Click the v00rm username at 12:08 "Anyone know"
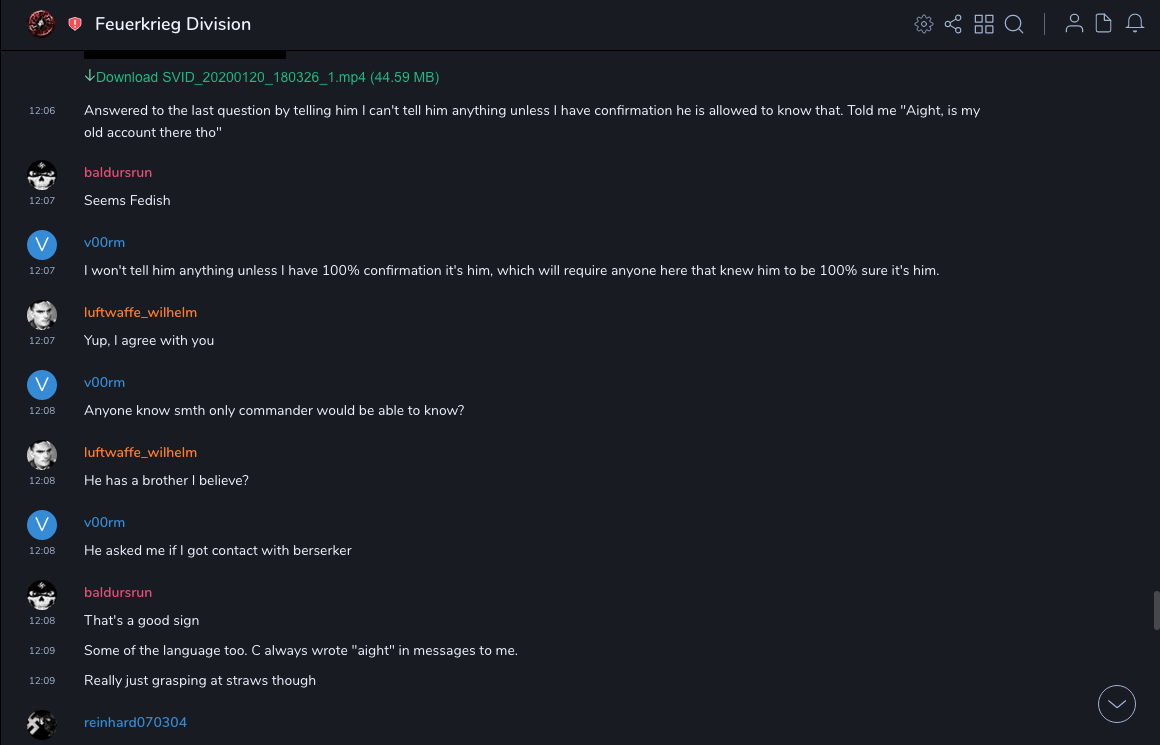Screen dimensions: 1160x745 [104, 383]
